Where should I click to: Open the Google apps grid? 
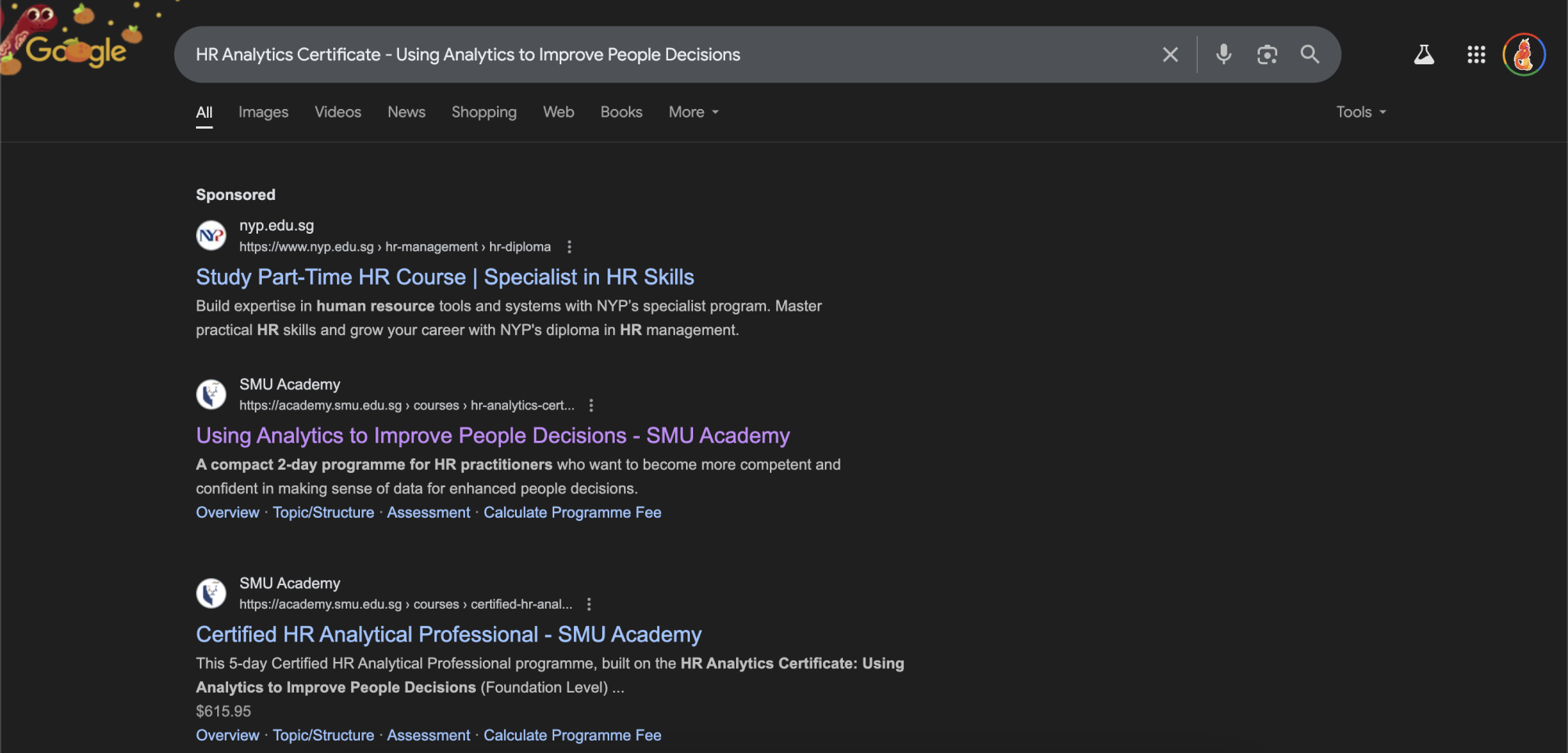click(x=1476, y=54)
